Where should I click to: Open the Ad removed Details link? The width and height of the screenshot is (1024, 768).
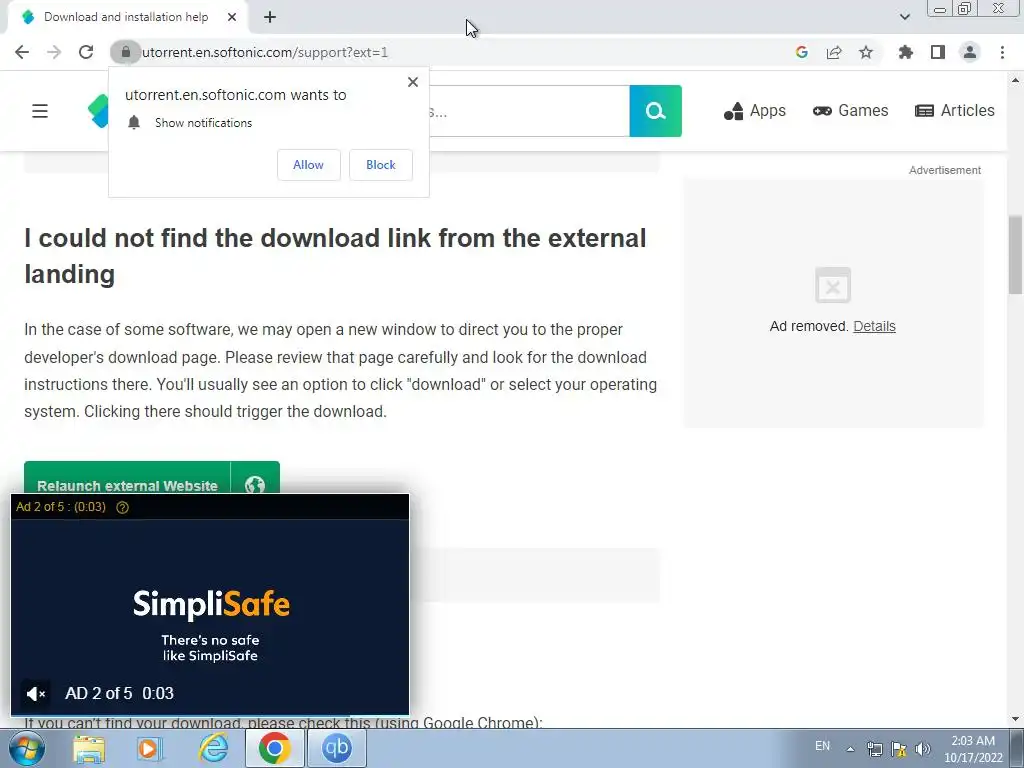click(874, 327)
